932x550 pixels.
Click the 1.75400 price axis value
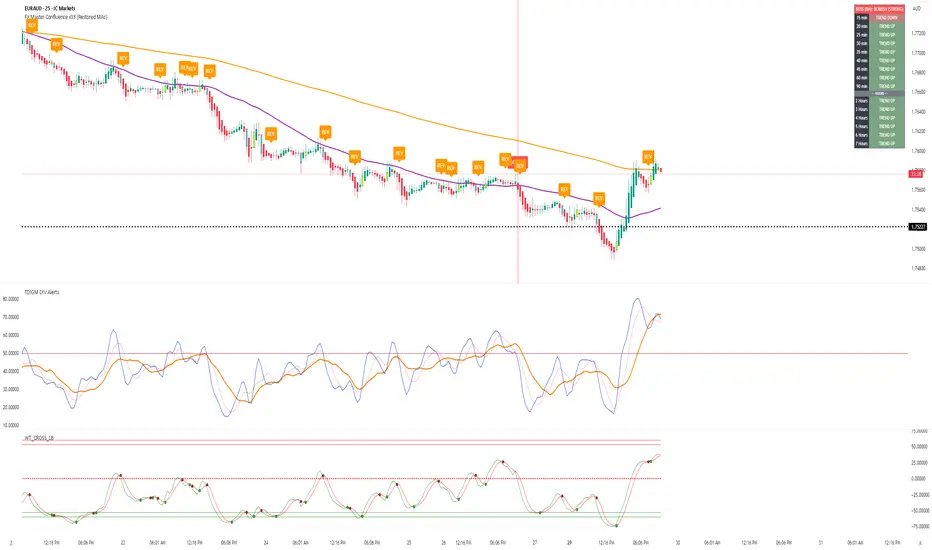point(918,209)
